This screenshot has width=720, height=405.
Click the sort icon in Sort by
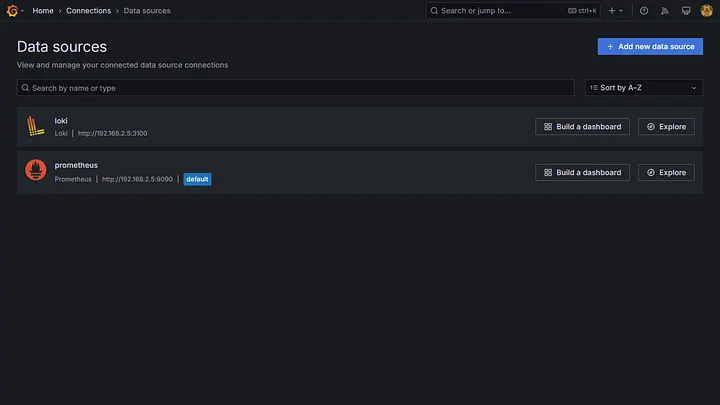pos(594,88)
